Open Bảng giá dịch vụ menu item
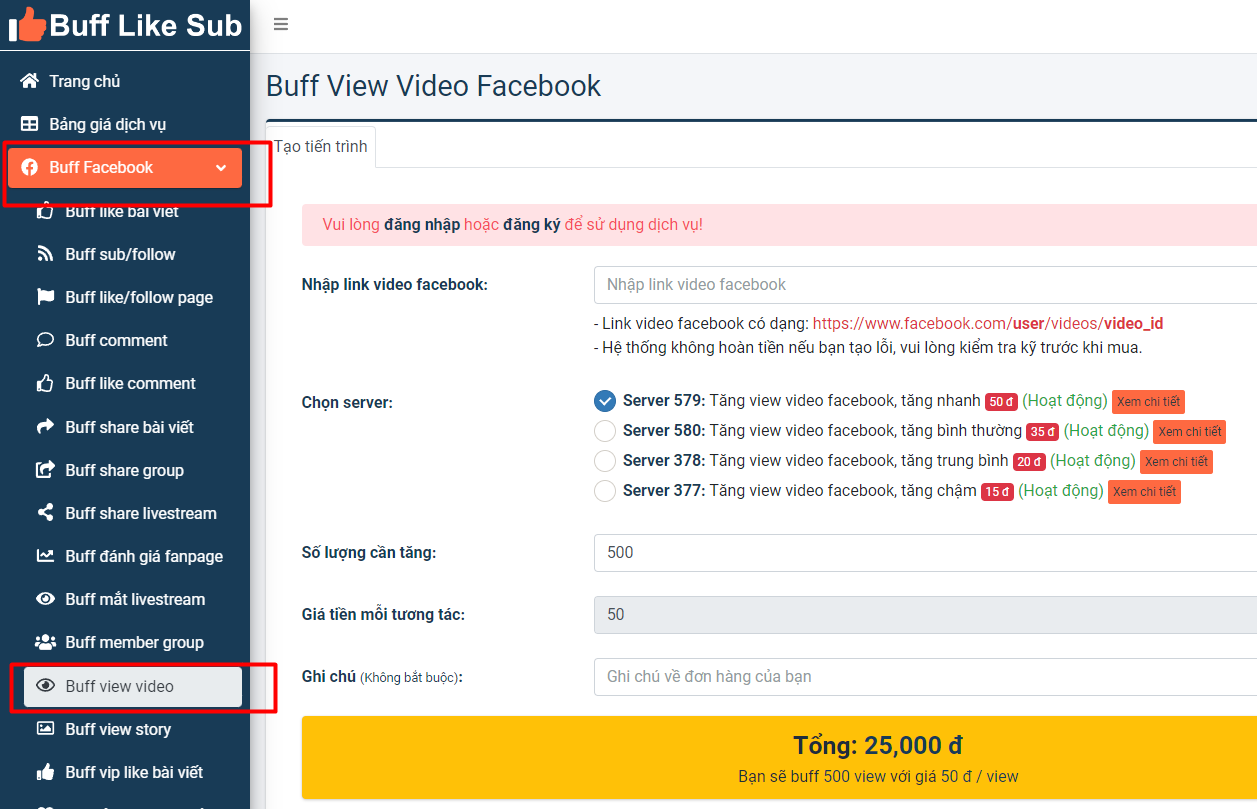1257x809 pixels. click(x=125, y=124)
